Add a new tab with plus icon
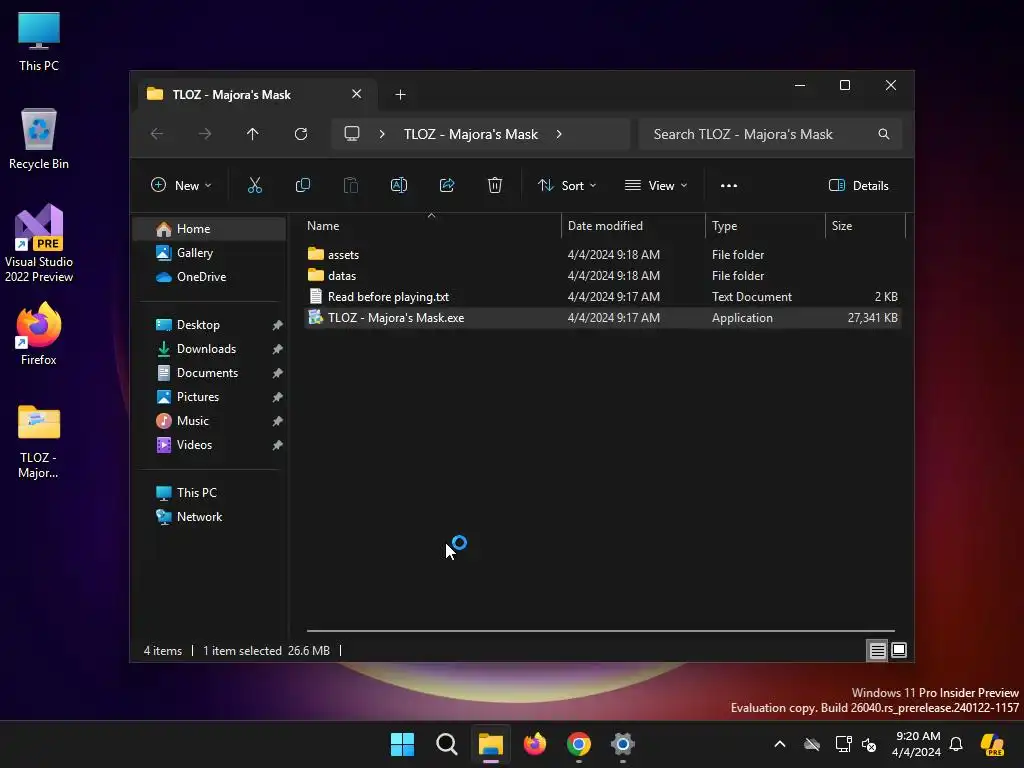The image size is (1024, 768). 400,95
